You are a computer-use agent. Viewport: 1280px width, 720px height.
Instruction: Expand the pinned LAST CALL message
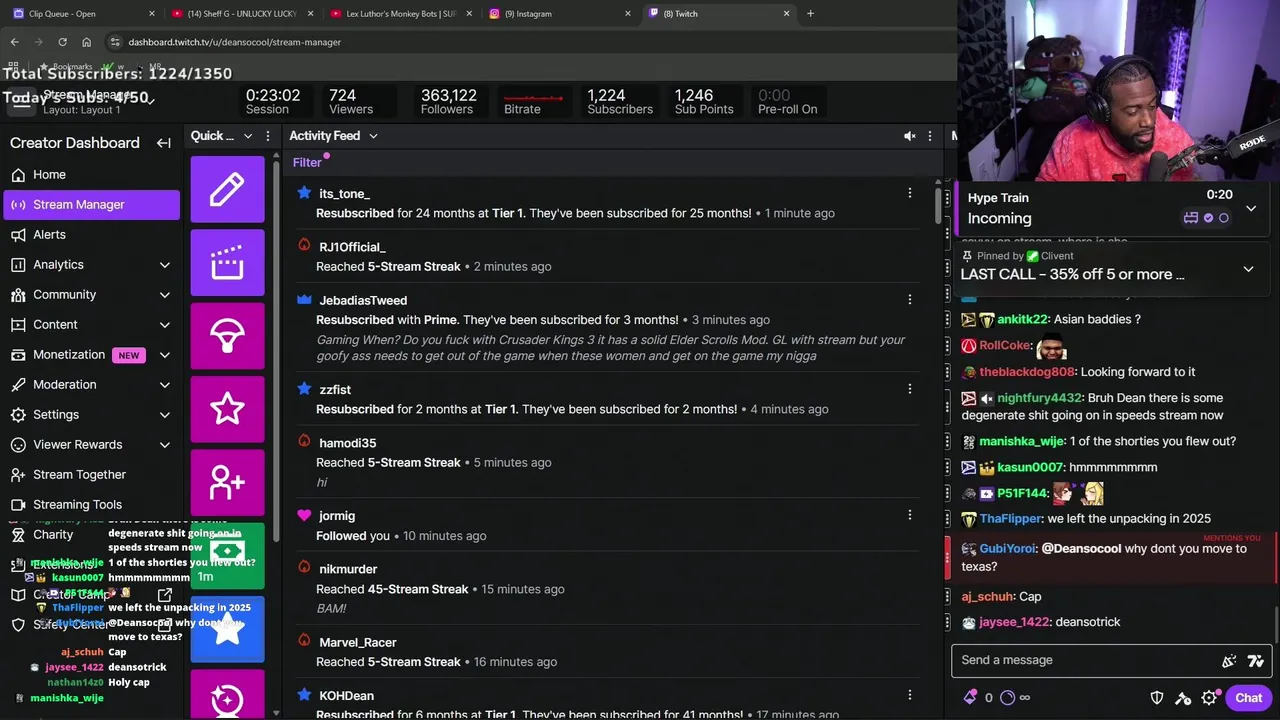point(1248,269)
